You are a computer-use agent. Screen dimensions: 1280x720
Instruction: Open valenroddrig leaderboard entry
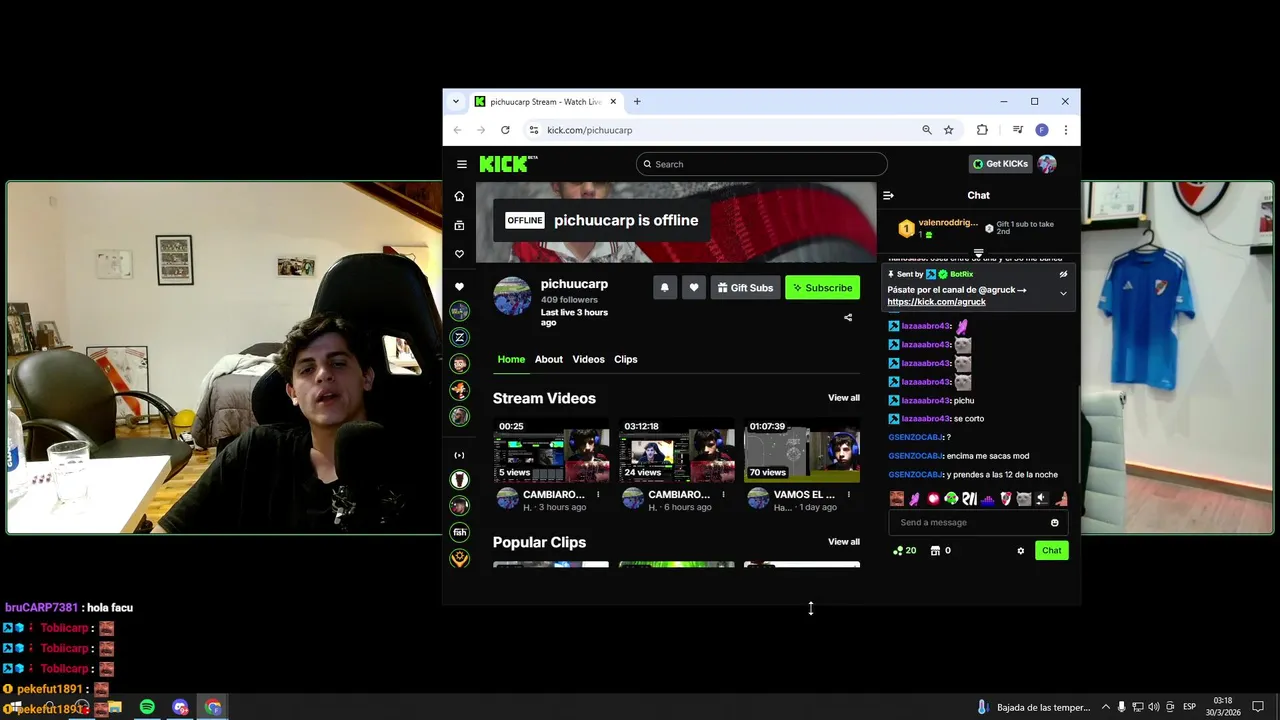[937, 228]
